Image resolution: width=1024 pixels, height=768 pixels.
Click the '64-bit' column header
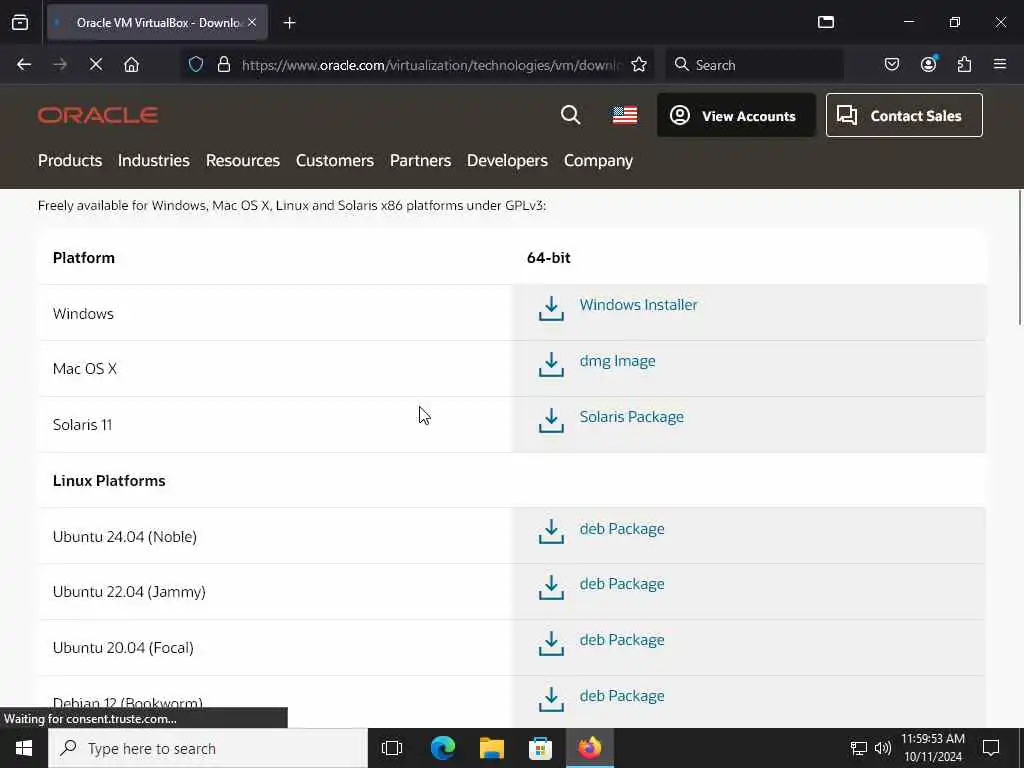click(549, 258)
